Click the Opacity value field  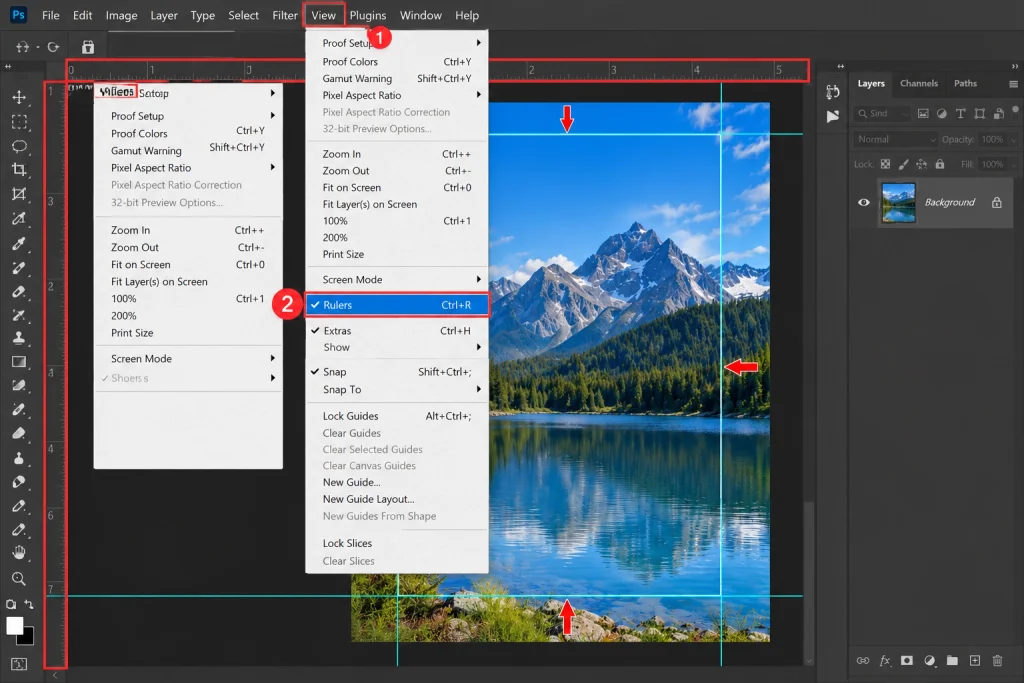(x=992, y=140)
